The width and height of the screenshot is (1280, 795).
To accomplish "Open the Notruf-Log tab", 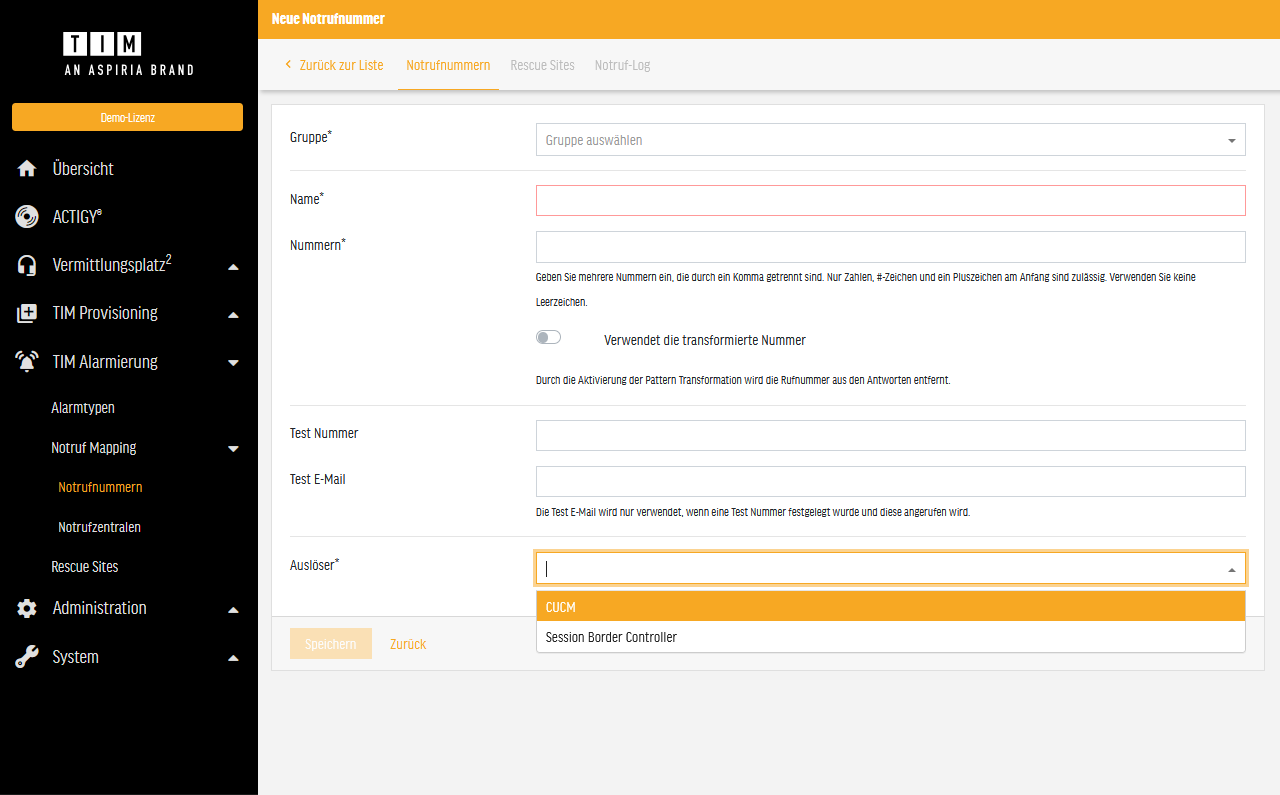I will [x=622, y=65].
